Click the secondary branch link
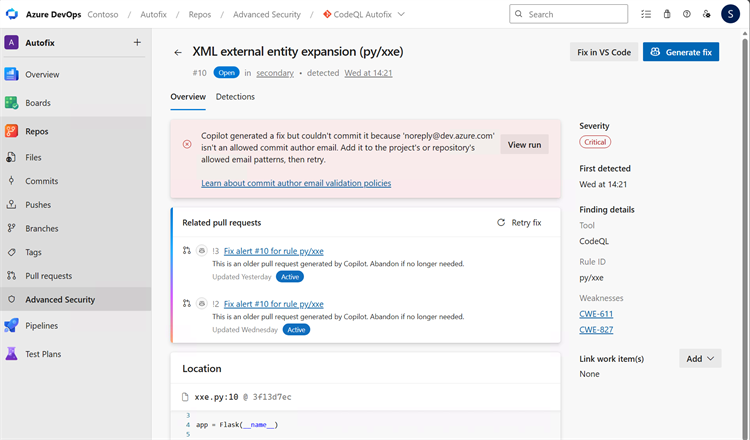This screenshot has width=750, height=440. click(275, 73)
